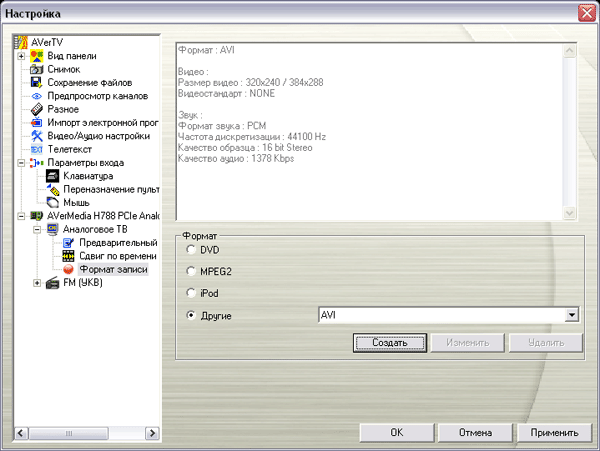Select Снимок in the settings tree
This screenshot has width=600, height=451.
click(64, 69)
